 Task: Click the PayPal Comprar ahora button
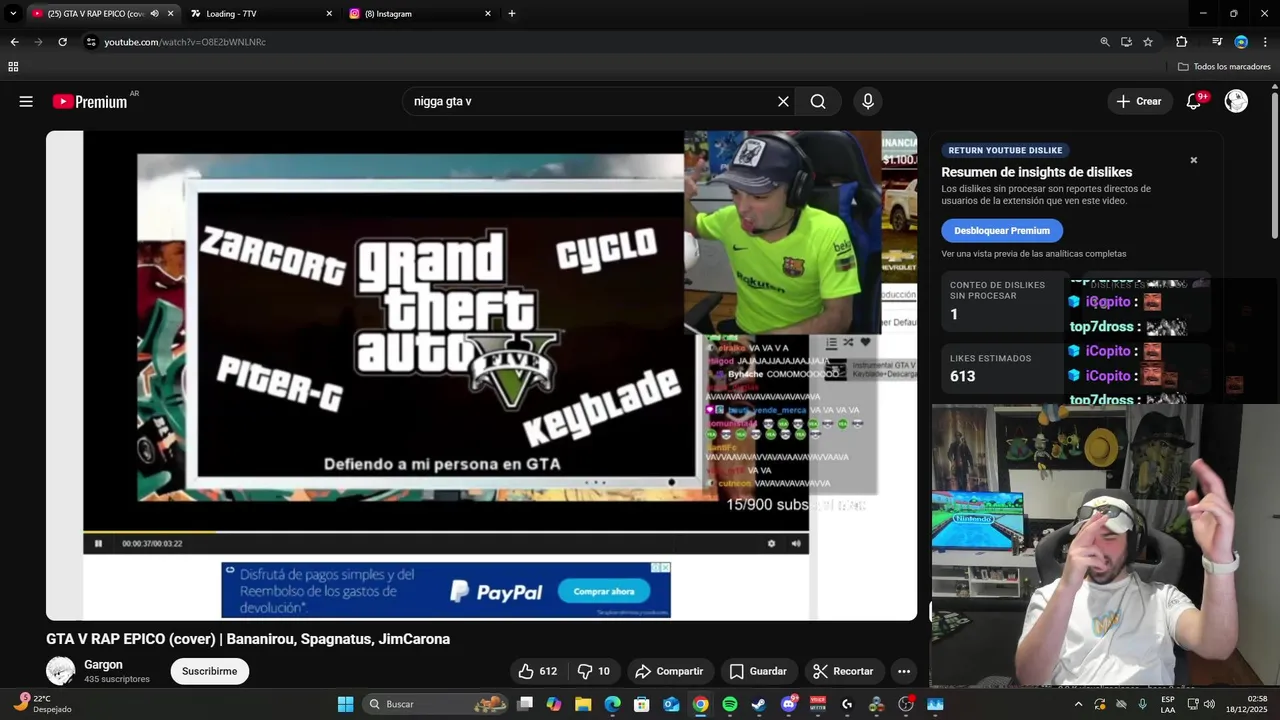[604, 591]
